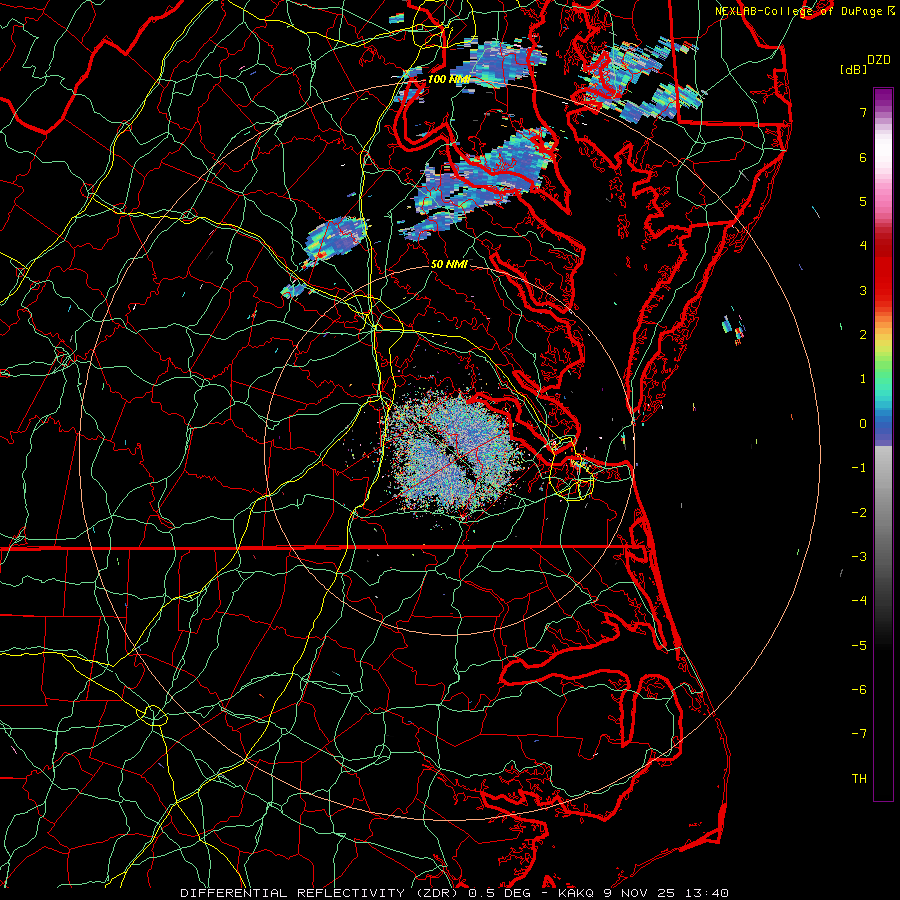
Task: Select the "3" tick on the color scale
Action: click(x=863, y=290)
